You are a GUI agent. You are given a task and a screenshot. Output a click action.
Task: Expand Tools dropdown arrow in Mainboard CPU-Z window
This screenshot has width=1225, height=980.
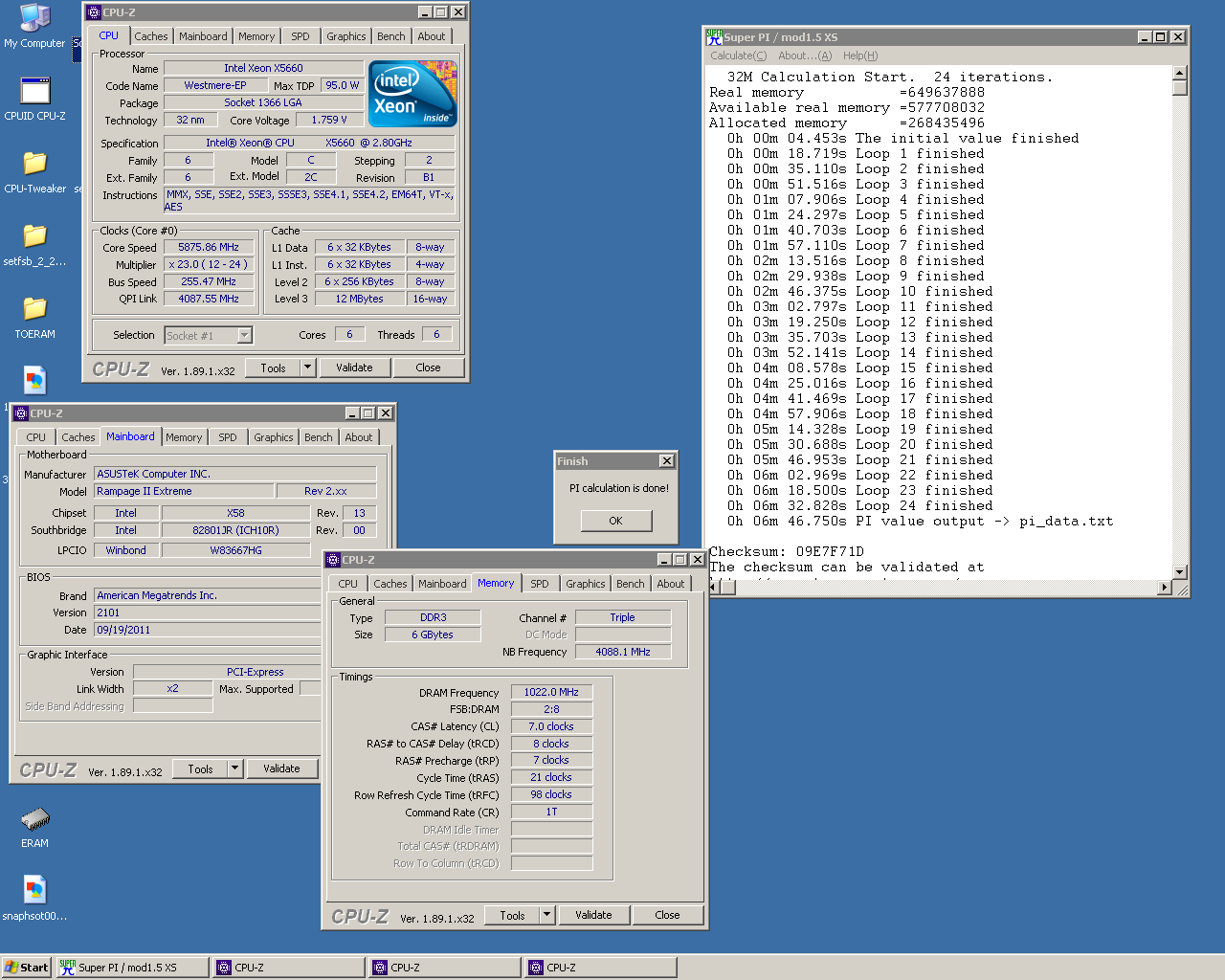click(x=234, y=768)
